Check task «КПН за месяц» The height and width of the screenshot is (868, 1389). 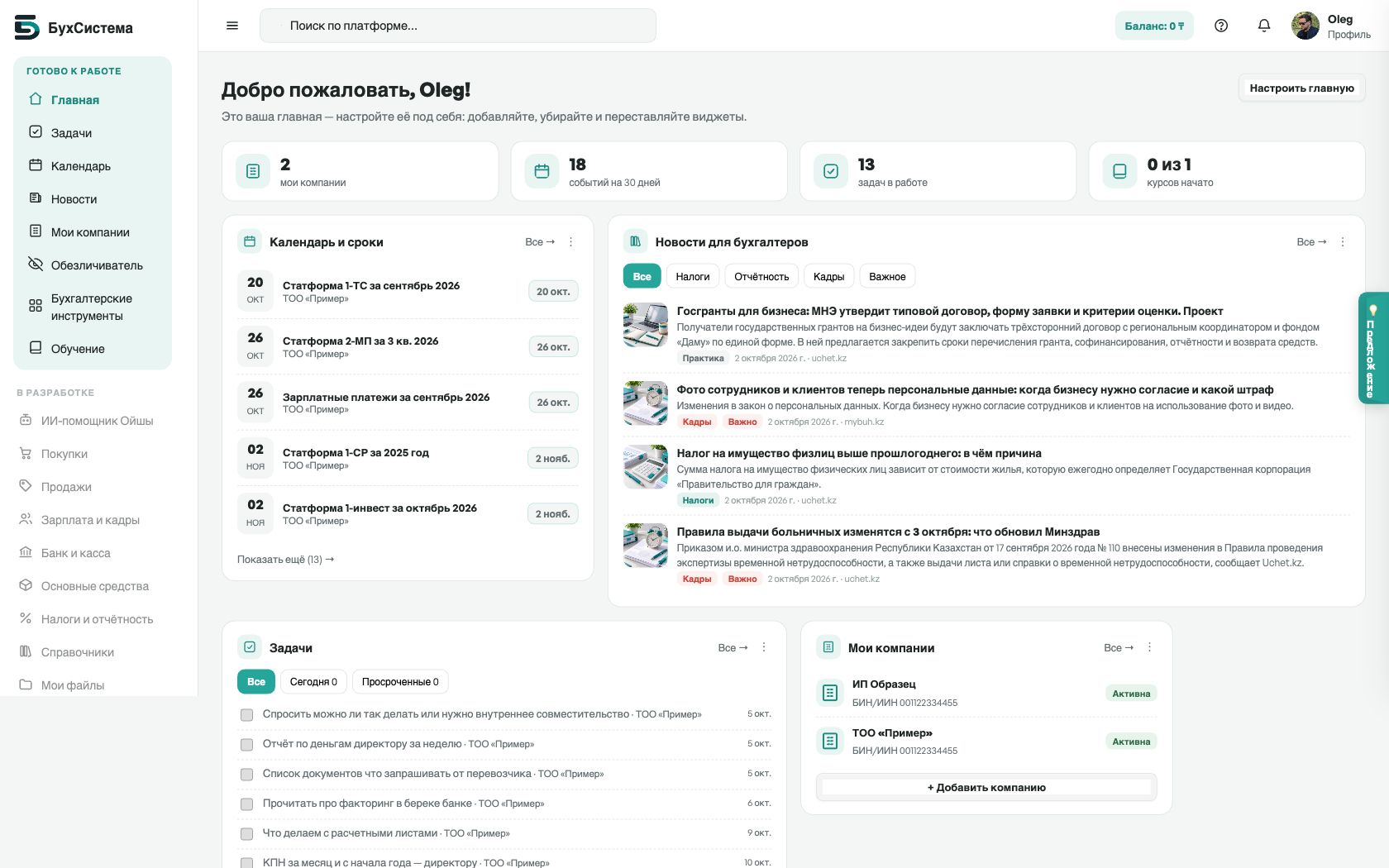(x=246, y=863)
